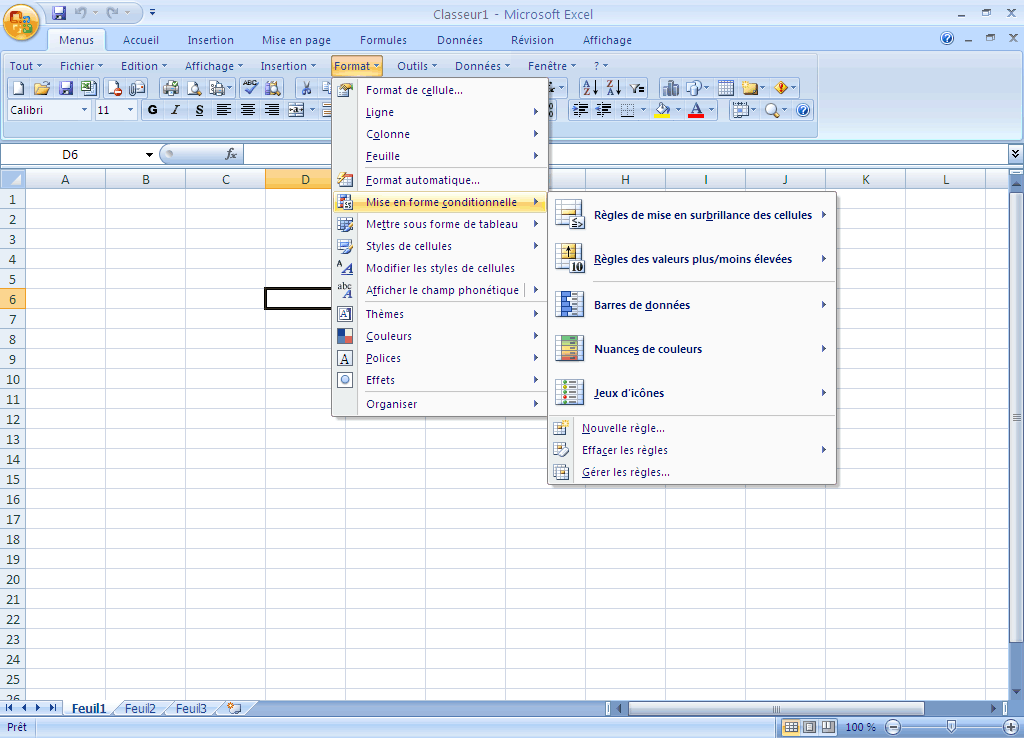Click the Merge and center icon

pos(296,110)
